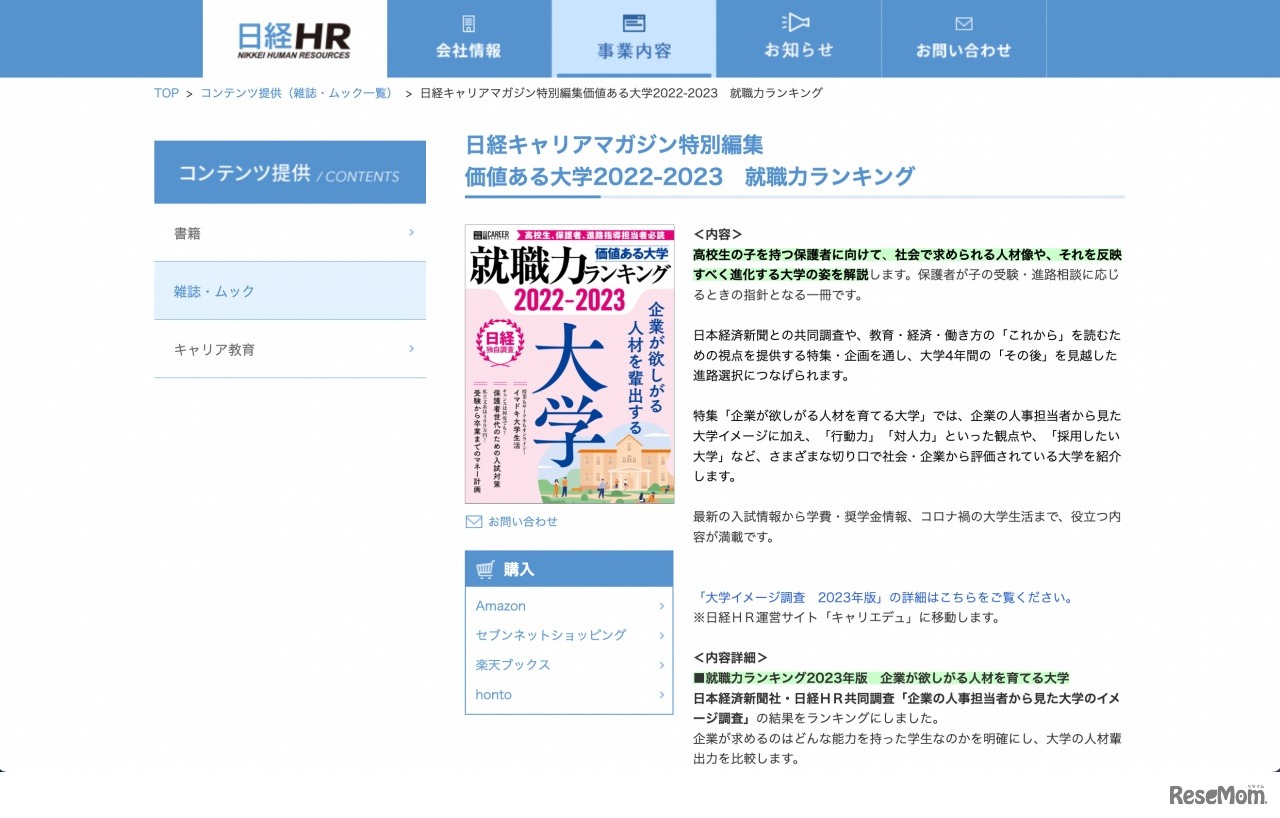Select 雑誌・ムック in the sidebar
The height and width of the screenshot is (818, 1280).
click(x=290, y=291)
